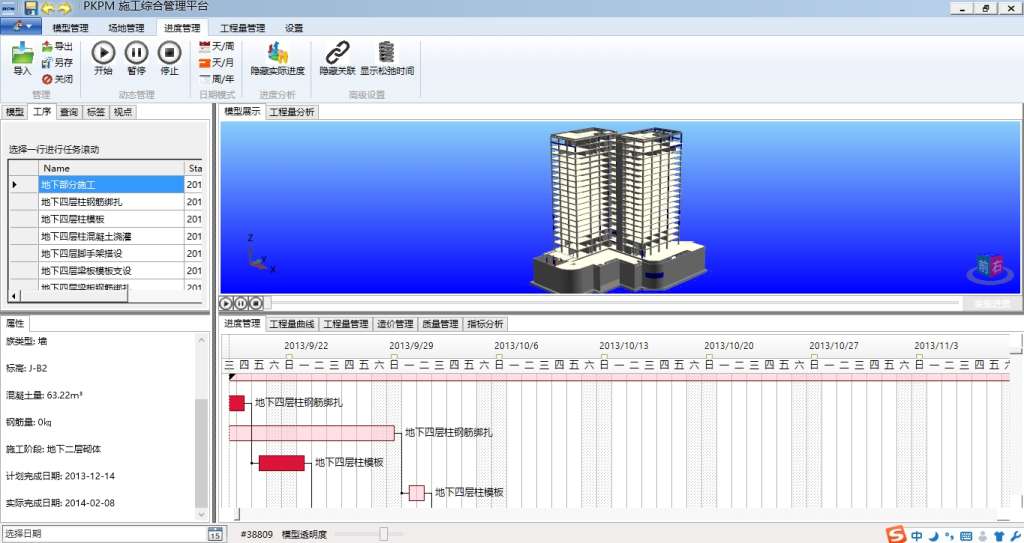Switch to 模型展示 view tab

(x=242, y=112)
